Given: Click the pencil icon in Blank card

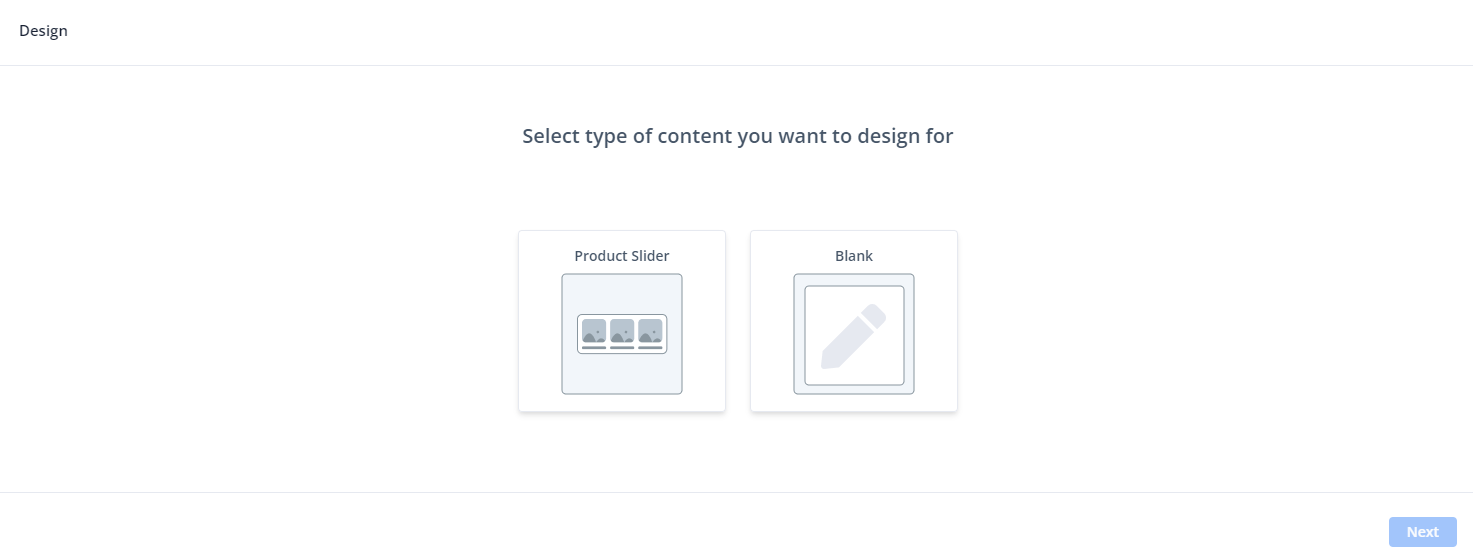Looking at the screenshot, I should tap(854, 336).
